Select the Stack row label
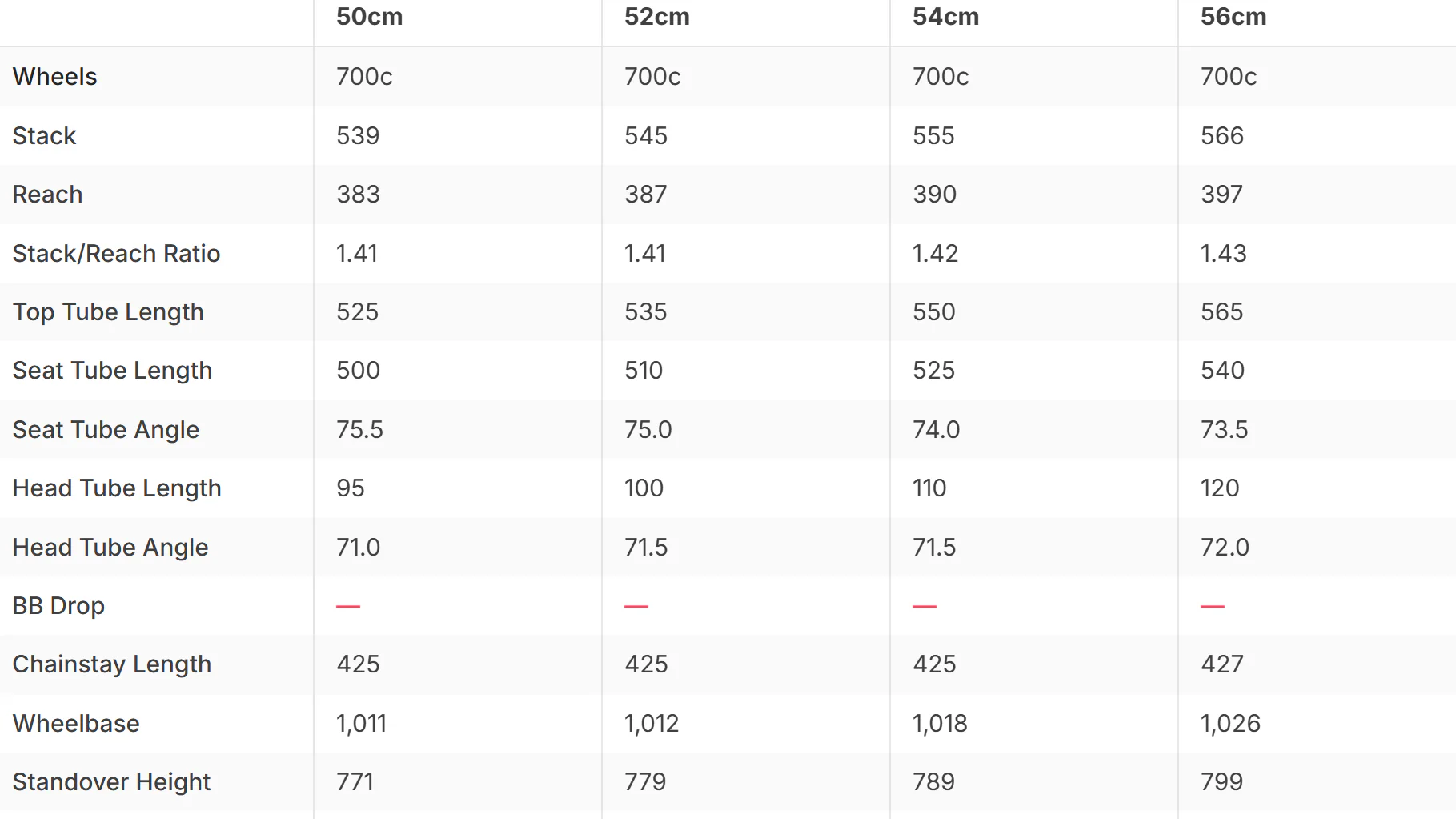Image resolution: width=1456 pixels, height=819 pixels. pyautogui.click(x=44, y=136)
